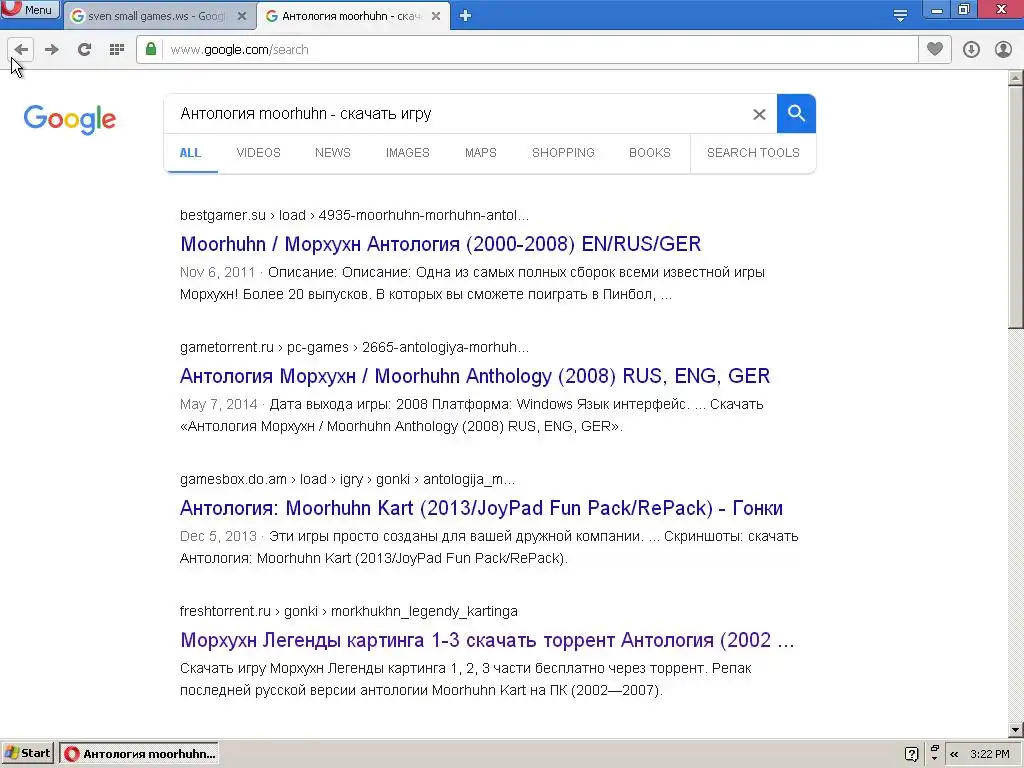Click the Google logo
This screenshot has height=768, width=1024.
70,120
